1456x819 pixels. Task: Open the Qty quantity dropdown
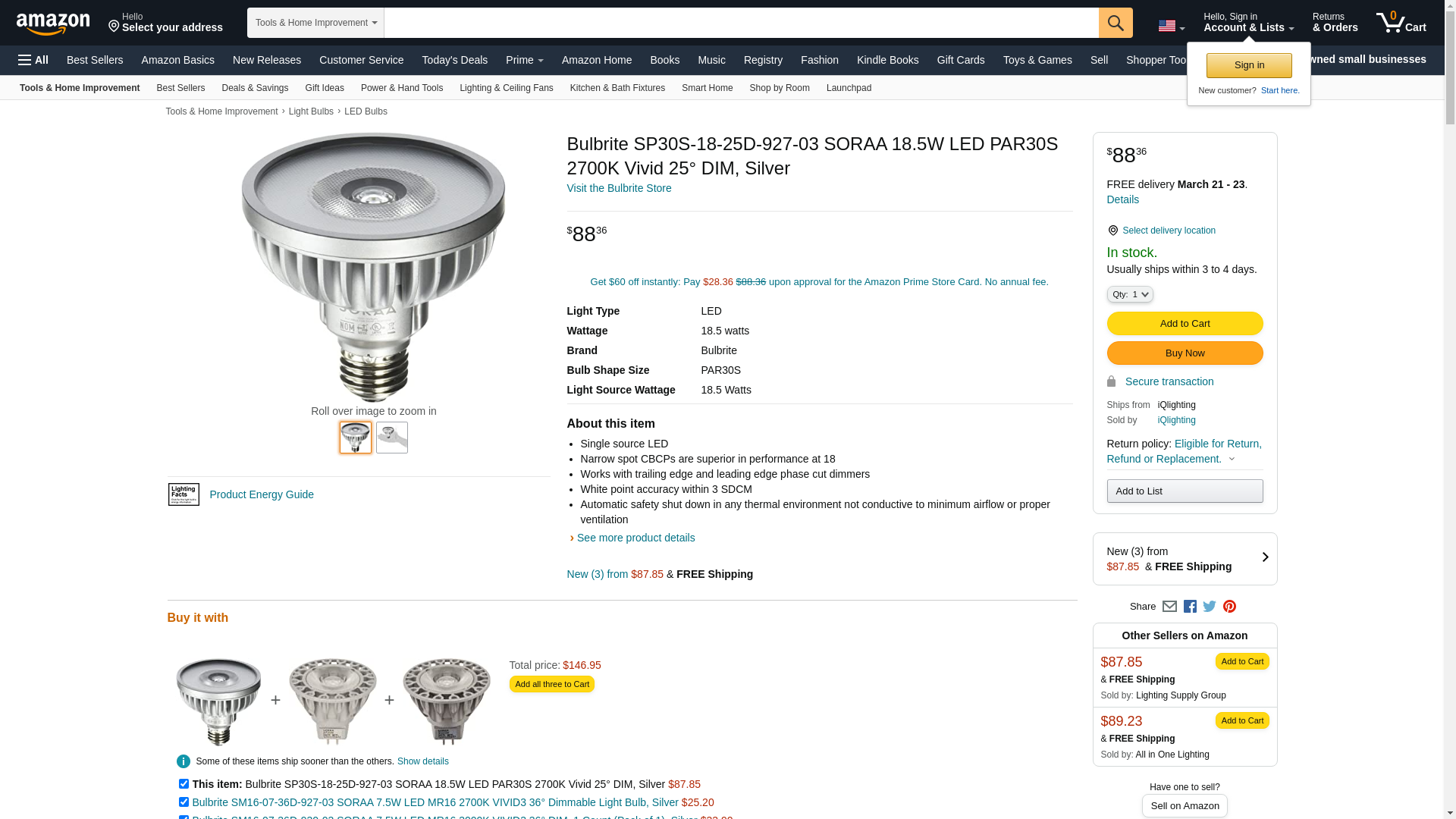(1130, 294)
